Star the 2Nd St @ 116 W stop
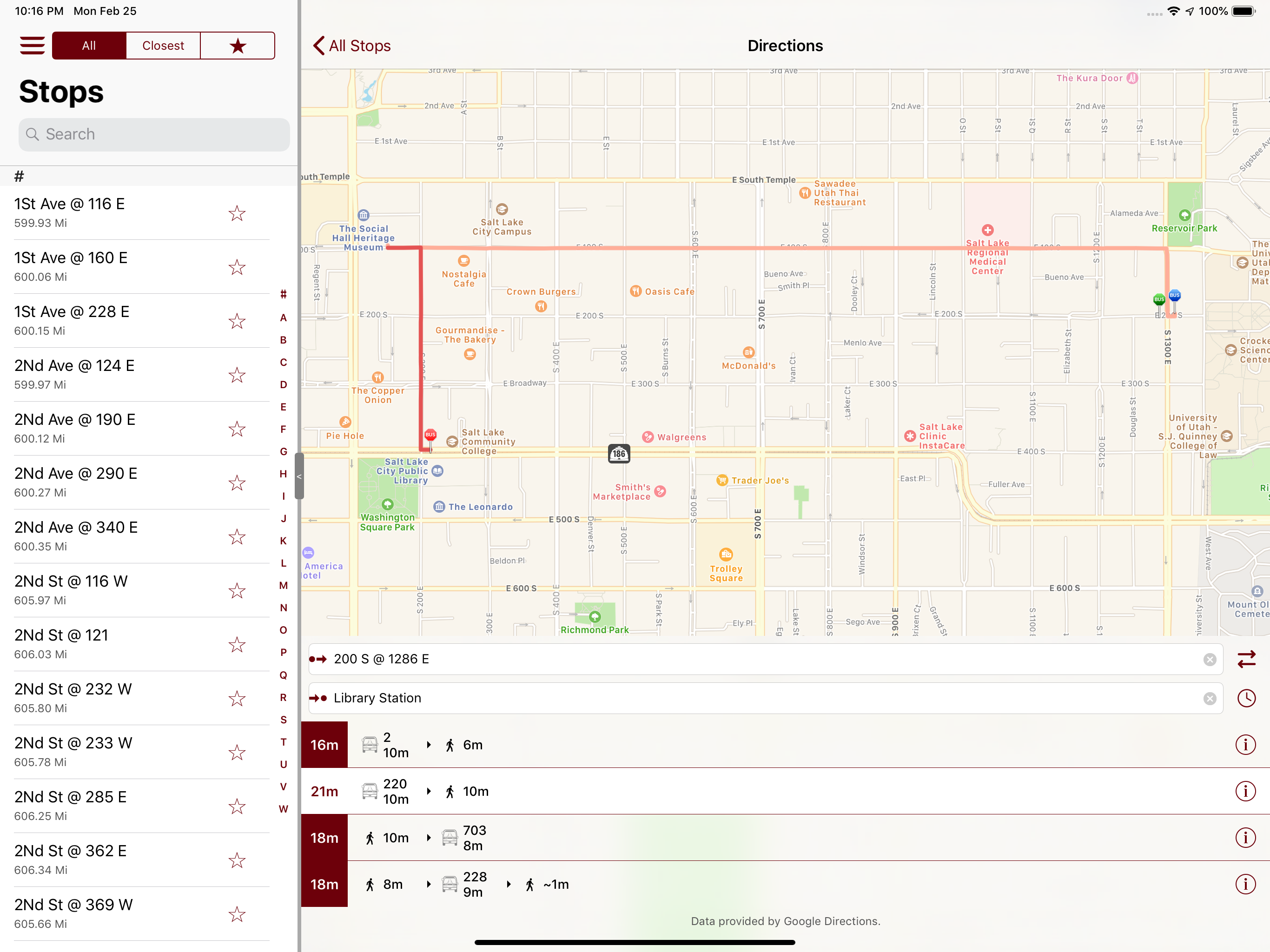 click(237, 591)
